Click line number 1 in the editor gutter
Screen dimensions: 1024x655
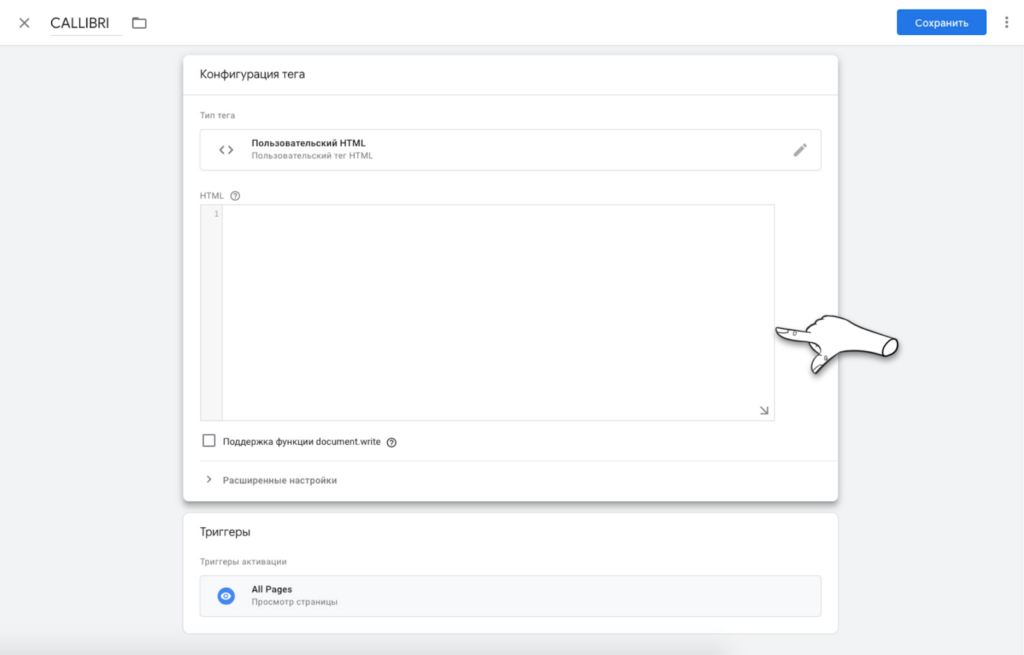coord(215,214)
